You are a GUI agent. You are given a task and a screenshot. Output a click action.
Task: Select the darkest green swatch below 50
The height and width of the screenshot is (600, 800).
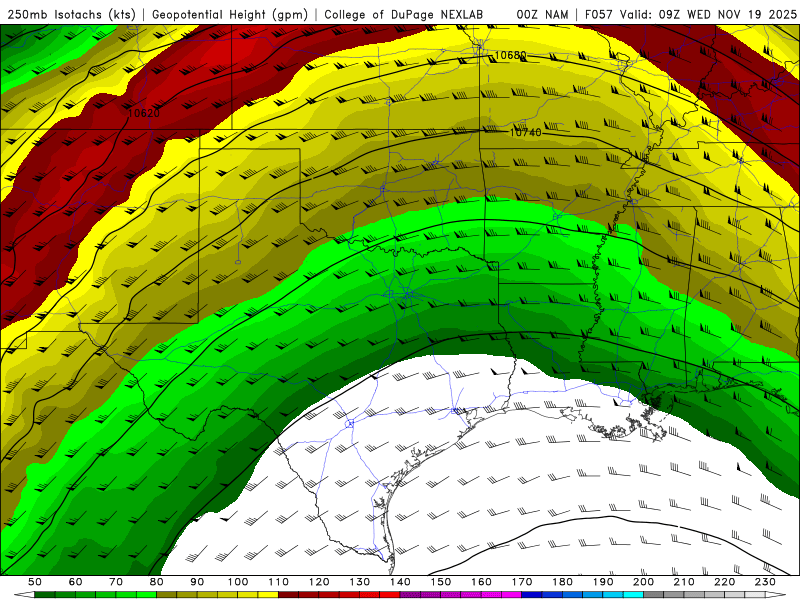point(44,595)
